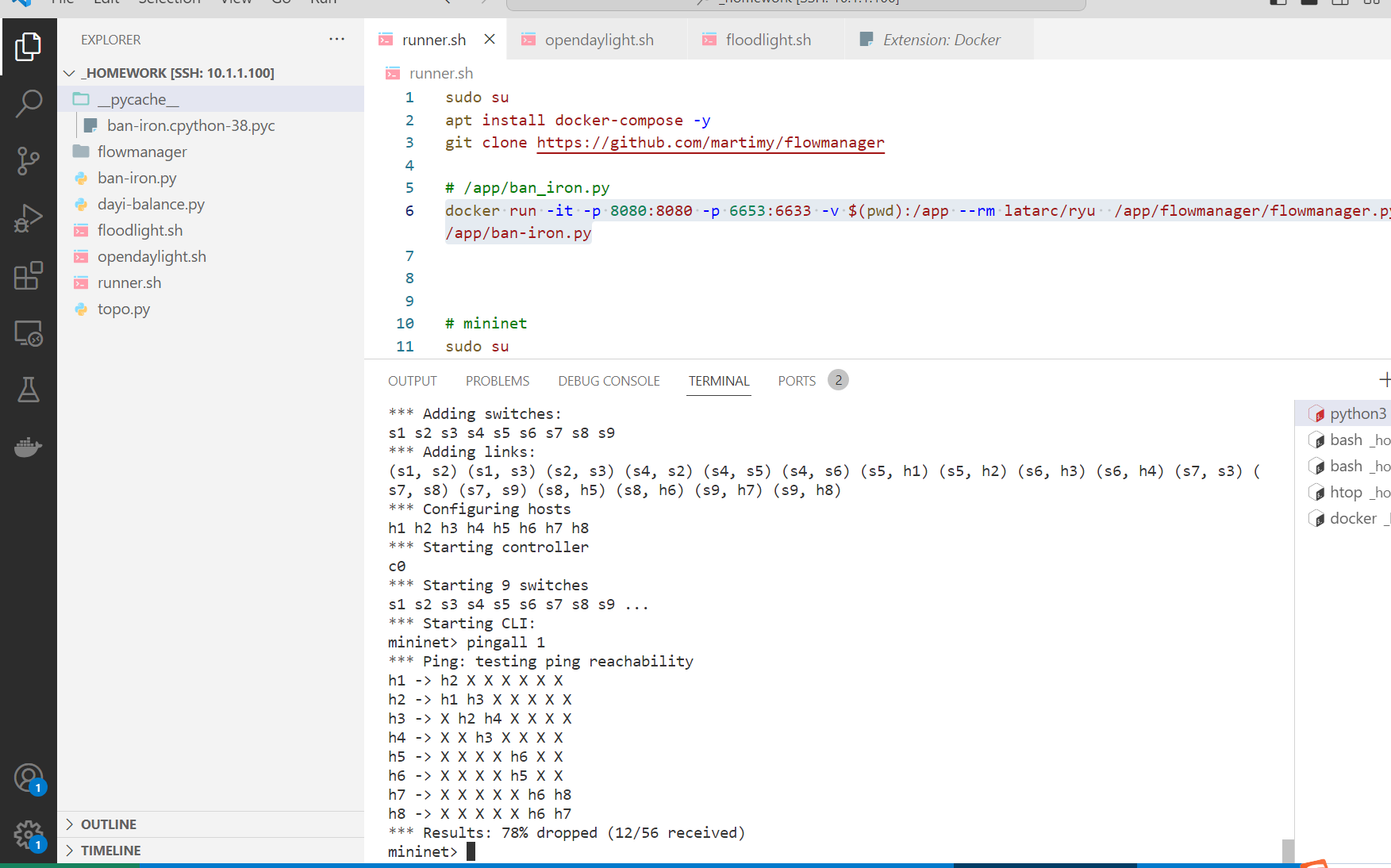Show the PORTS panel
Viewport: 1391px width, 868px height.
tap(797, 381)
